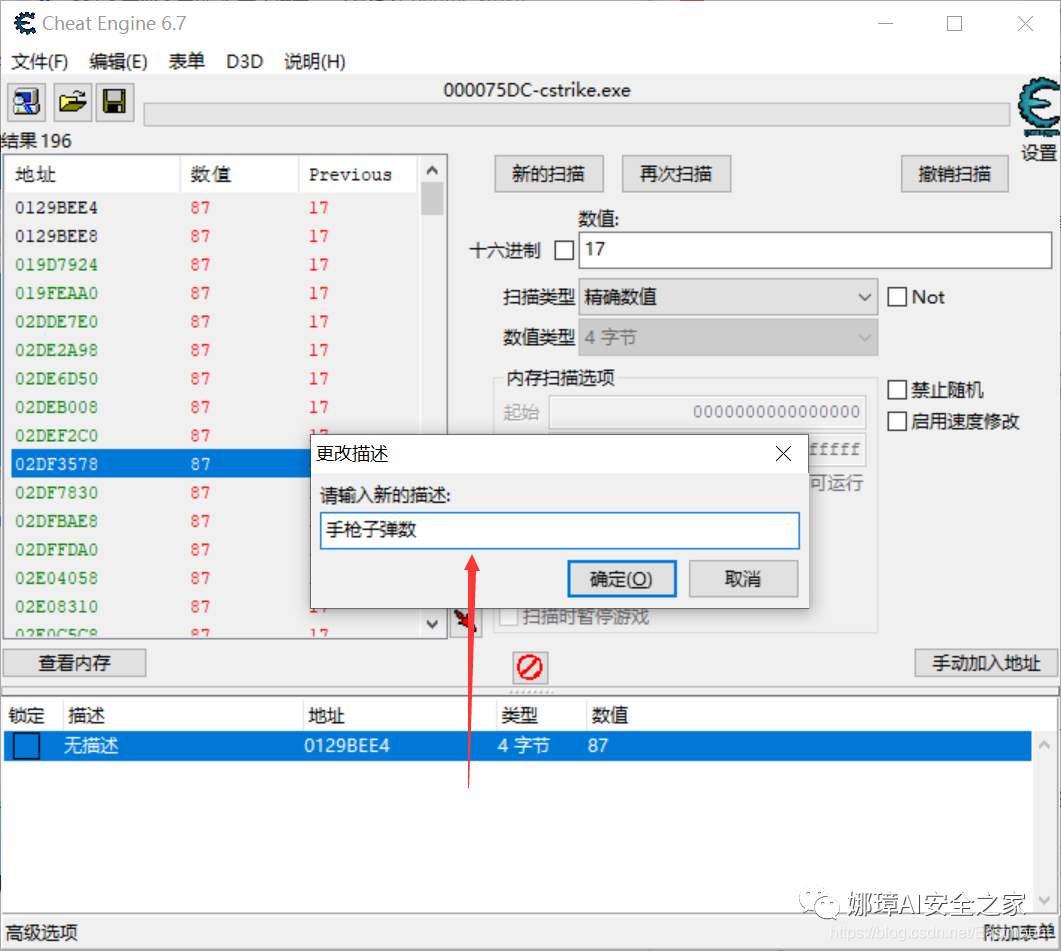The image size is (1061, 951).
Task: Click the 类型 column header in address table
Action: click(x=541, y=715)
